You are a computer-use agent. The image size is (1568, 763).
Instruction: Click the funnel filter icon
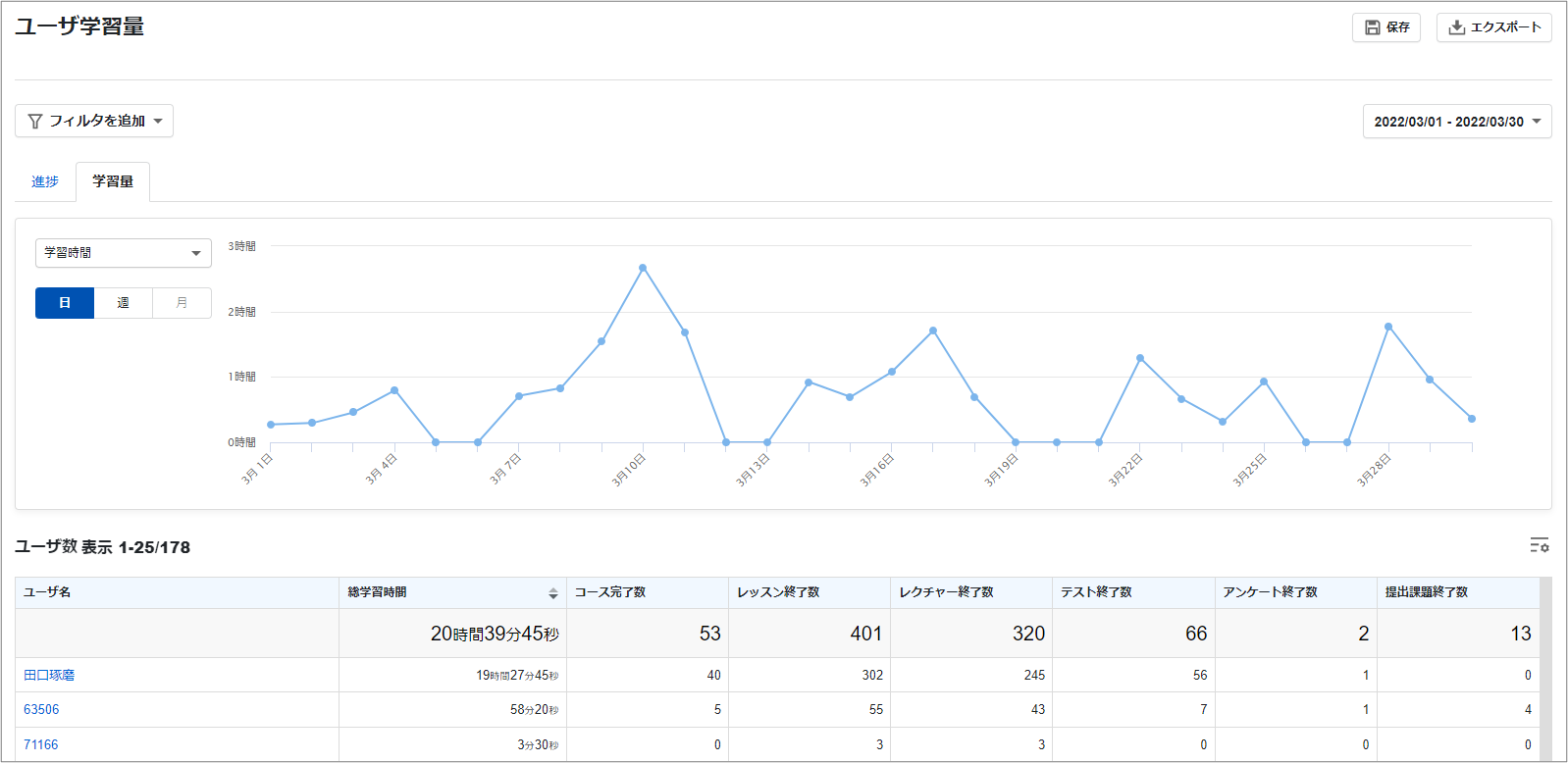click(x=35, y=121)
